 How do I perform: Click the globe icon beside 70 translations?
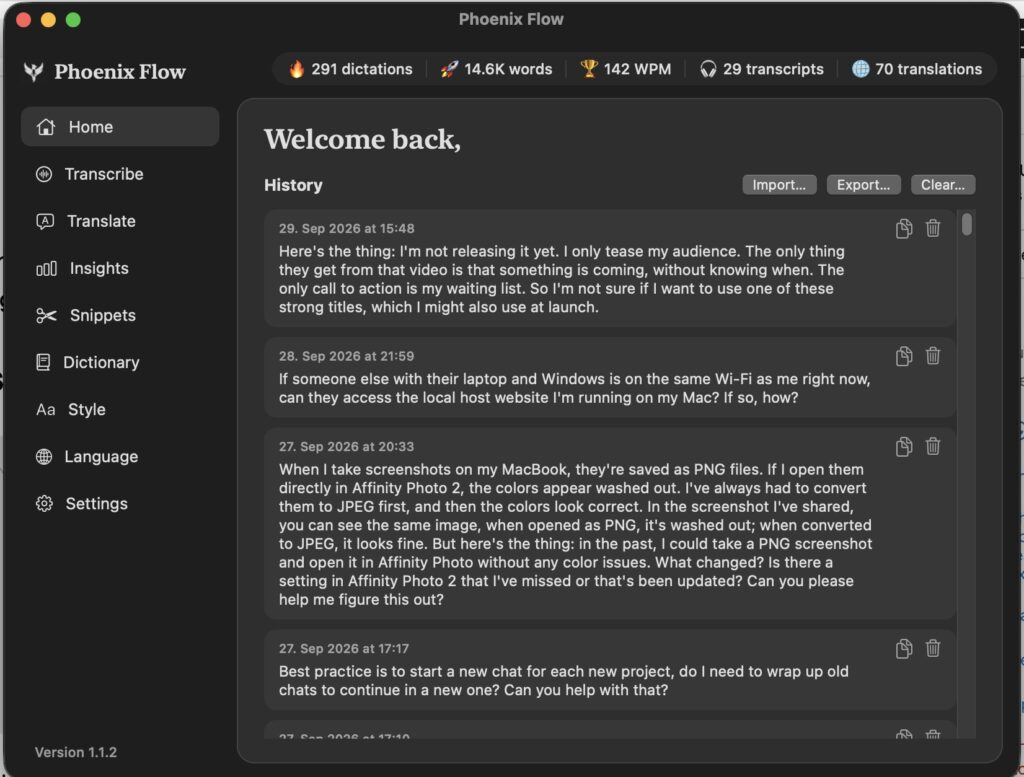861,69
